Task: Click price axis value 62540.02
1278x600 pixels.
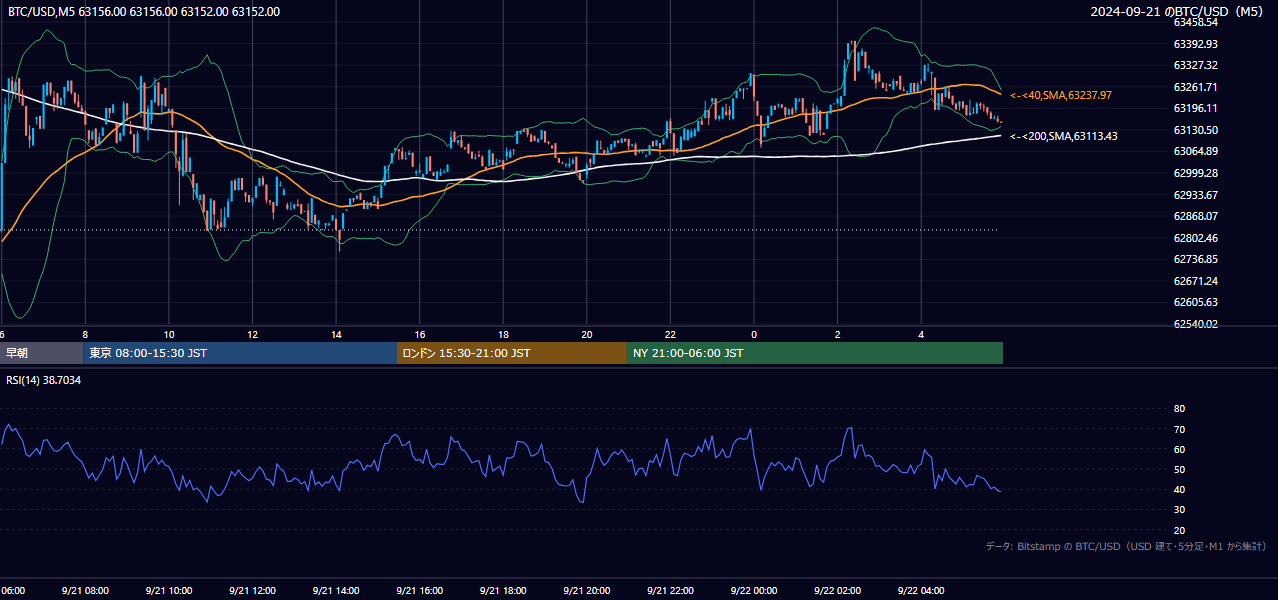Action: coord(1195,324)
